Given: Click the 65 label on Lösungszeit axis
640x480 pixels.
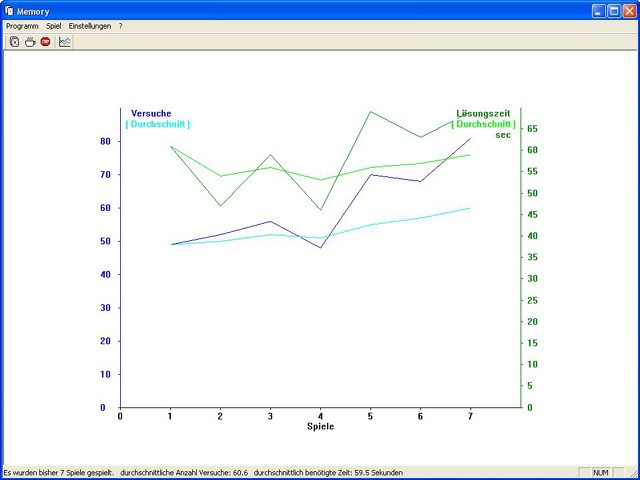Looking at the screenshot, I should click(x=533, y=129).
